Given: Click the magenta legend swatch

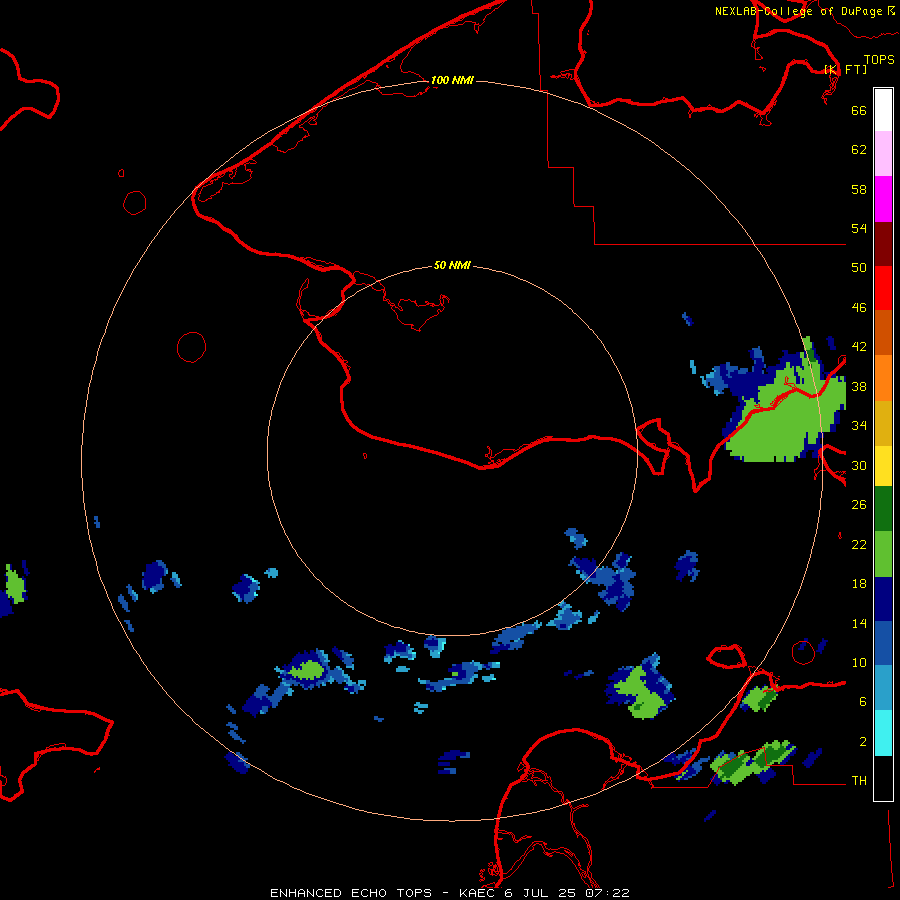Looking at the screenshot, I should point(883,199).
